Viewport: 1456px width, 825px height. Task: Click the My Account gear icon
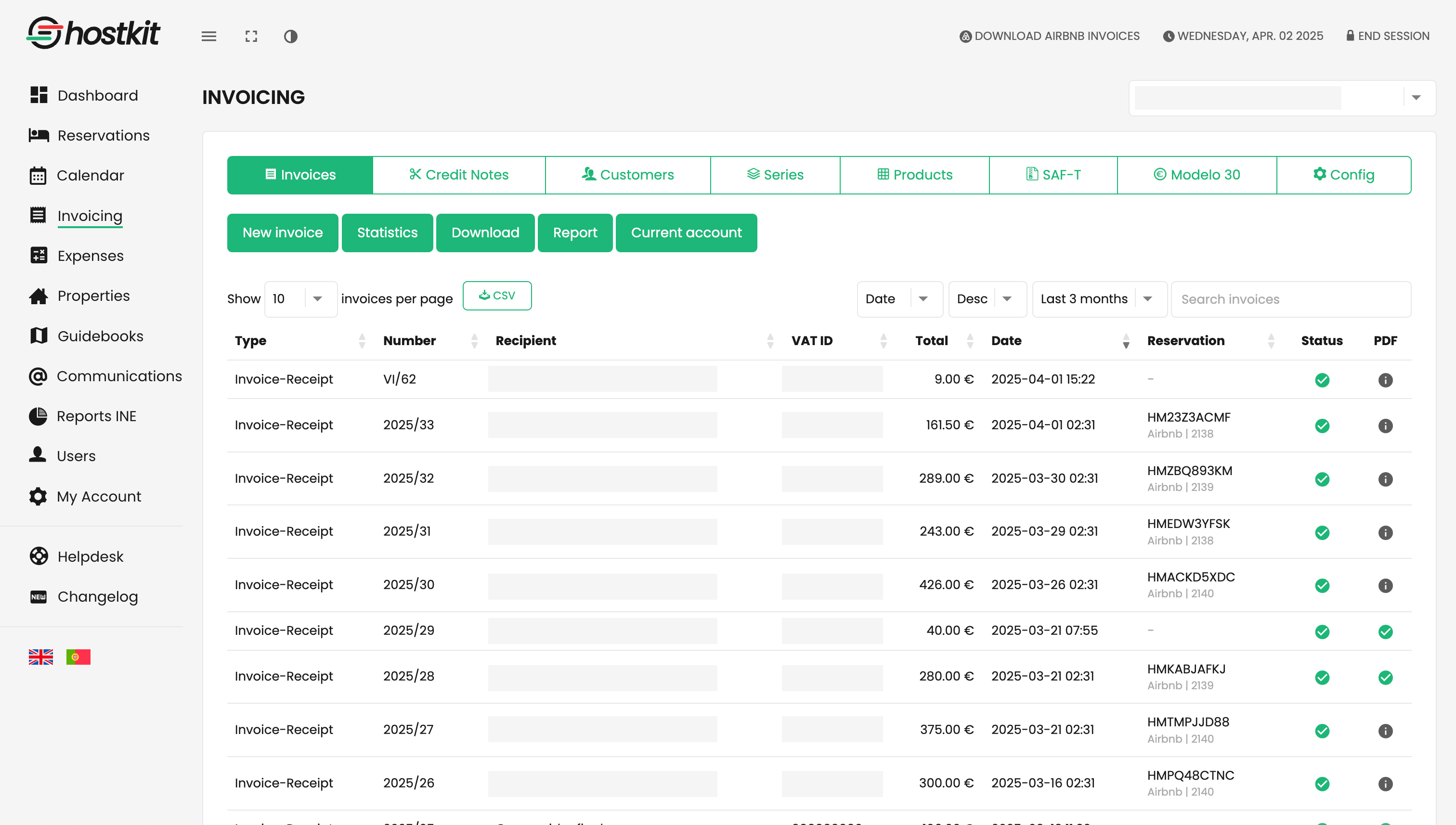38,496
